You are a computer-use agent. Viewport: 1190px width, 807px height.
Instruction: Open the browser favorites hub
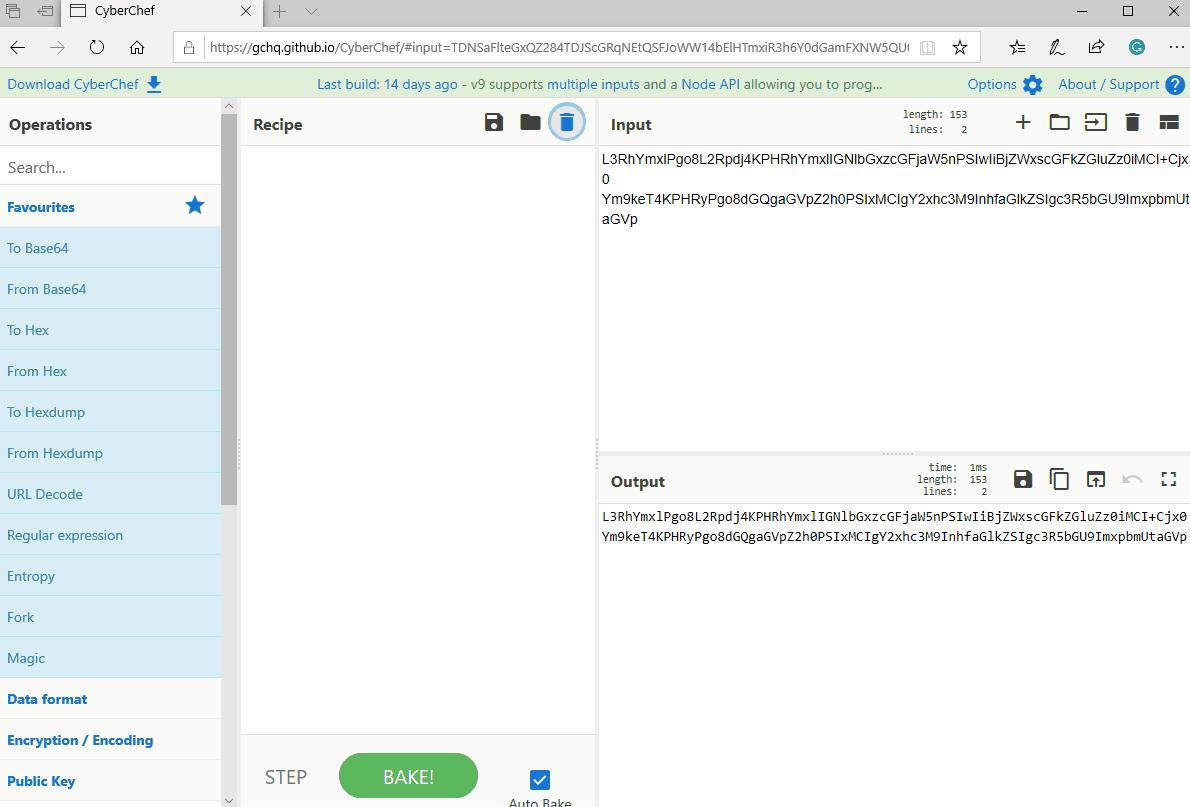pos(1018,48)
